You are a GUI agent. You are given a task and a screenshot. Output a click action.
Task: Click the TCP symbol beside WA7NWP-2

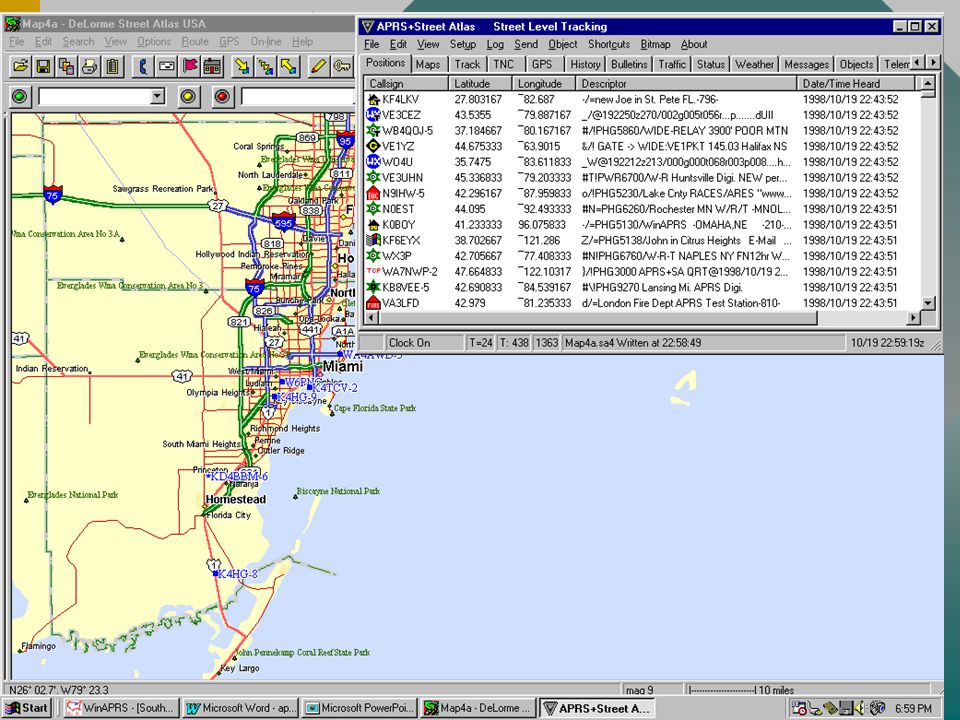click(373, 271)
